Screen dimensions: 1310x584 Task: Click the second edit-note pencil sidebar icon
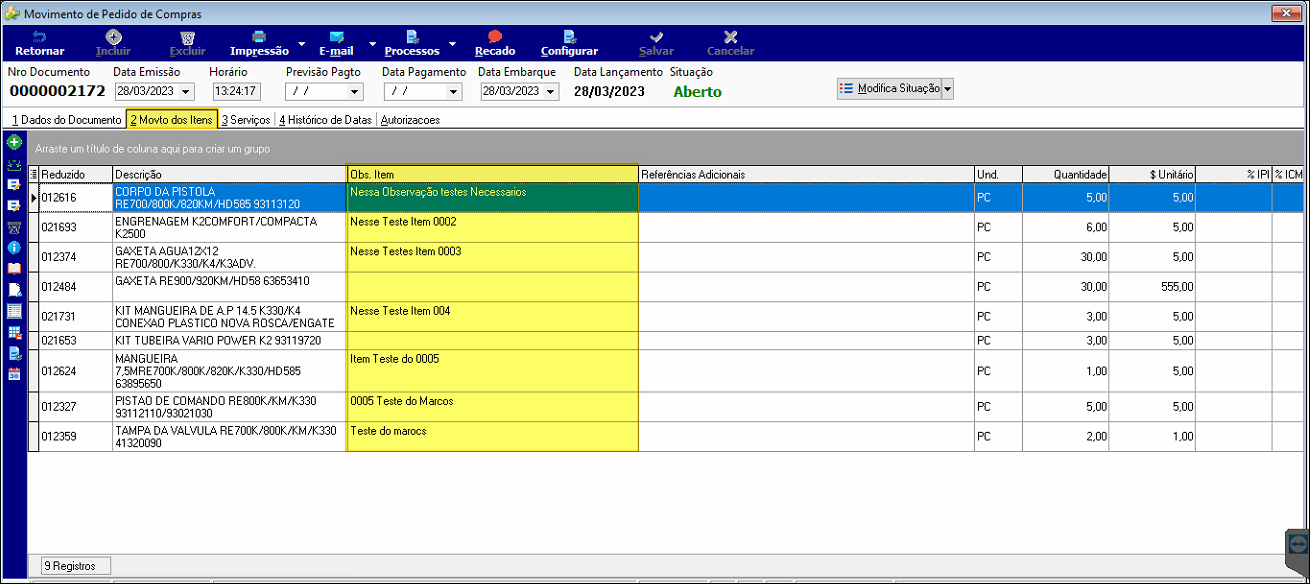(x=14, y=205)
